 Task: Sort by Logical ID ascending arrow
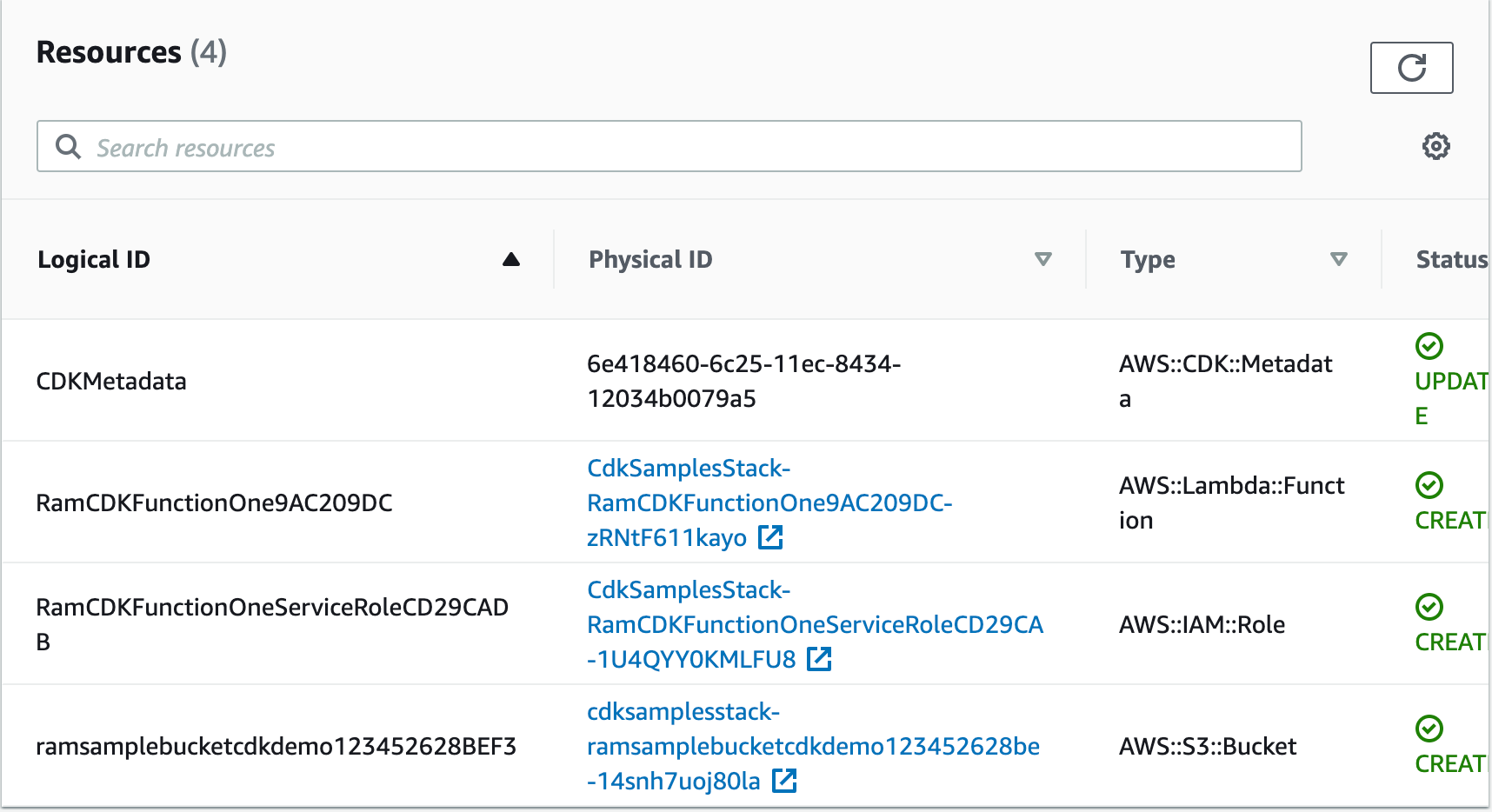click(511, 259)
